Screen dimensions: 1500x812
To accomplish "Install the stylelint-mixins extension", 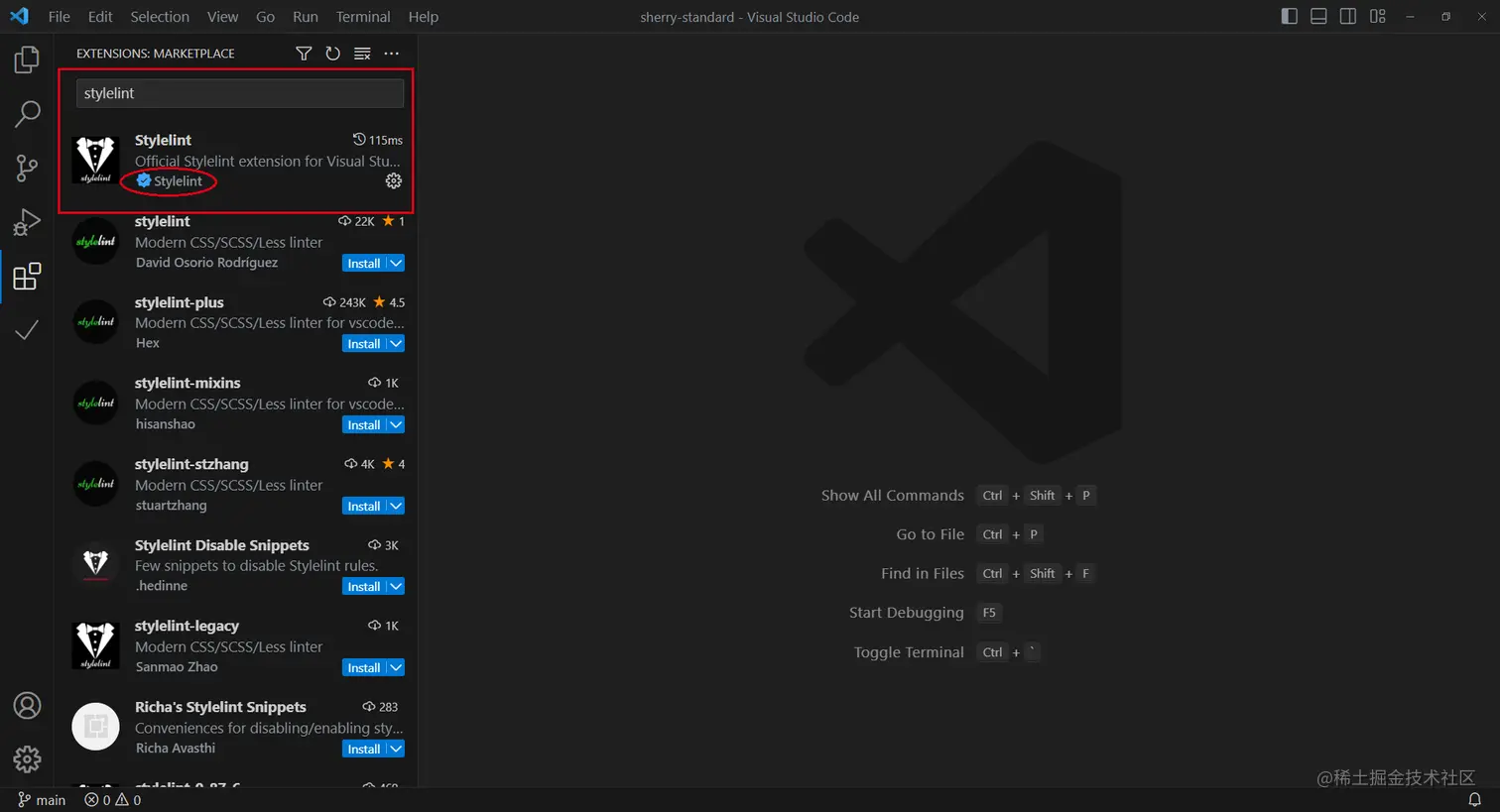I will 364,424.
